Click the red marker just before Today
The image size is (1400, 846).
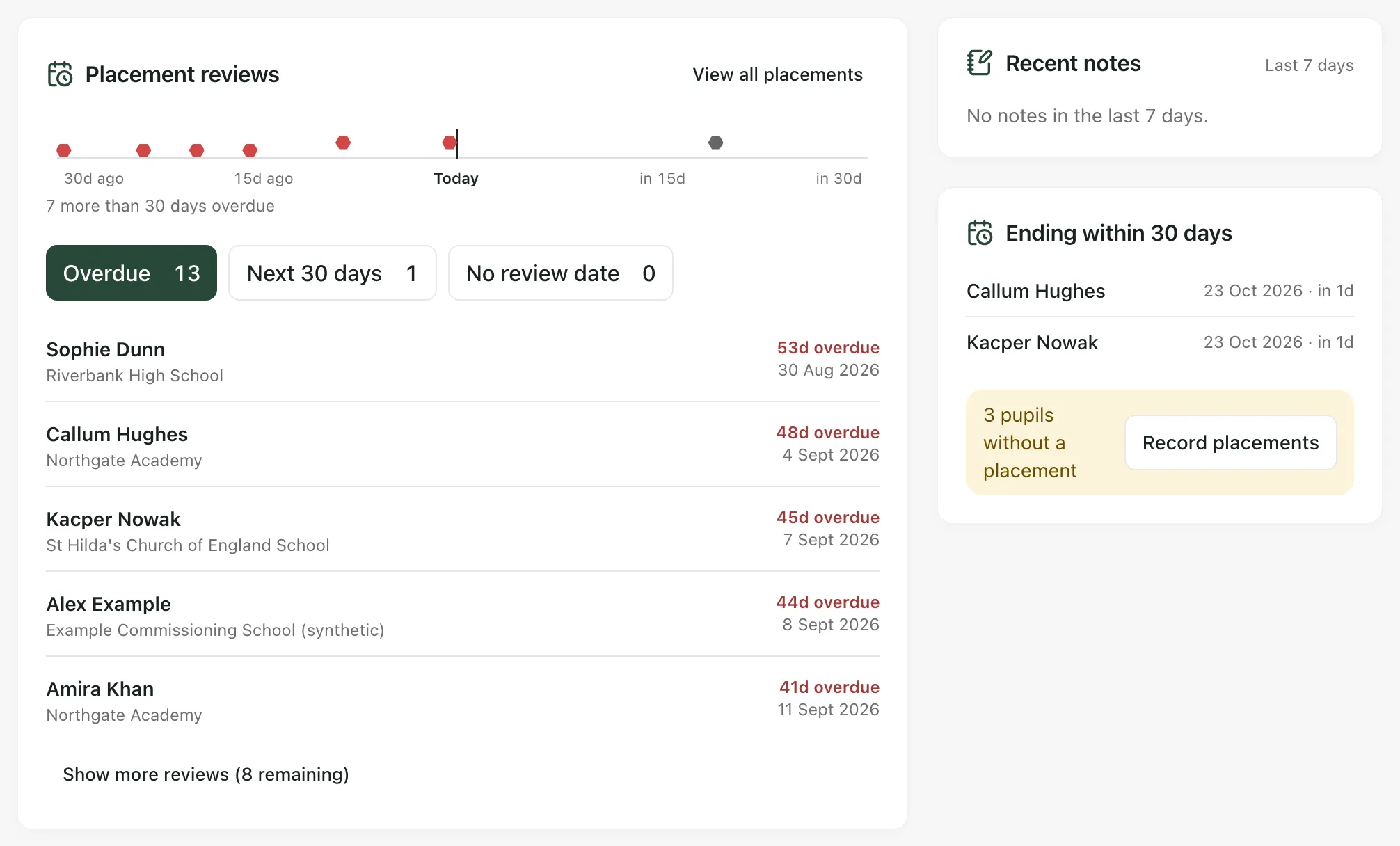pos(450,143)
